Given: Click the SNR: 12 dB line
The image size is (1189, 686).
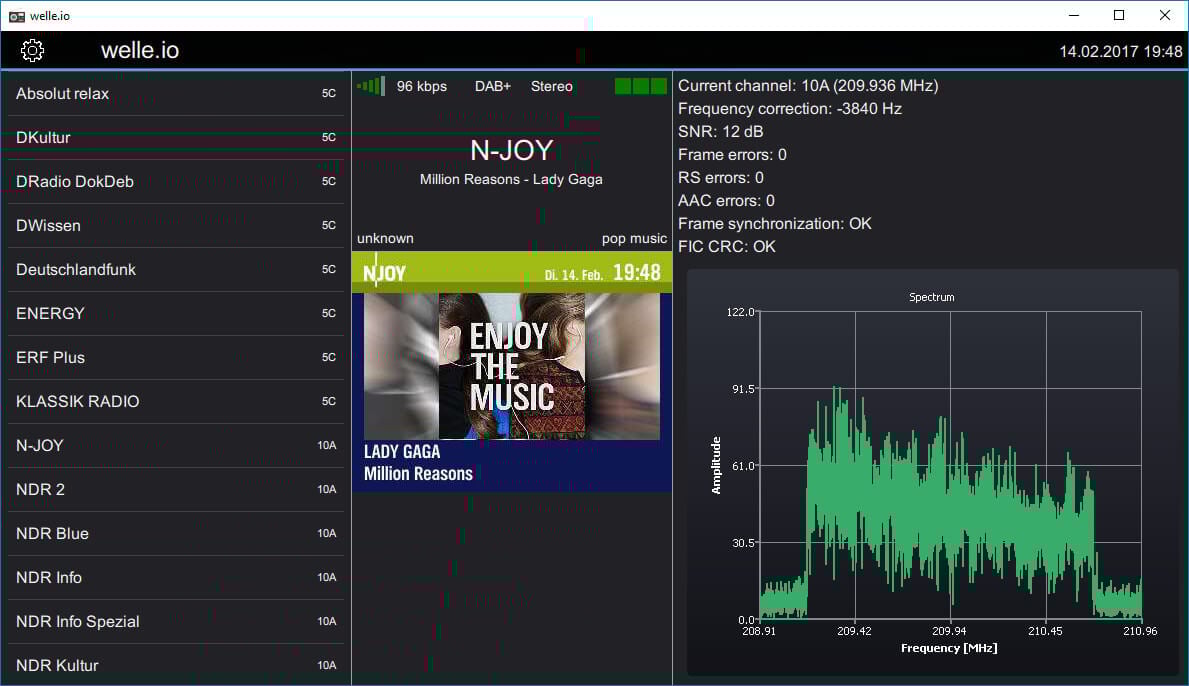Looking at the screenshot, I should (720, 131).
